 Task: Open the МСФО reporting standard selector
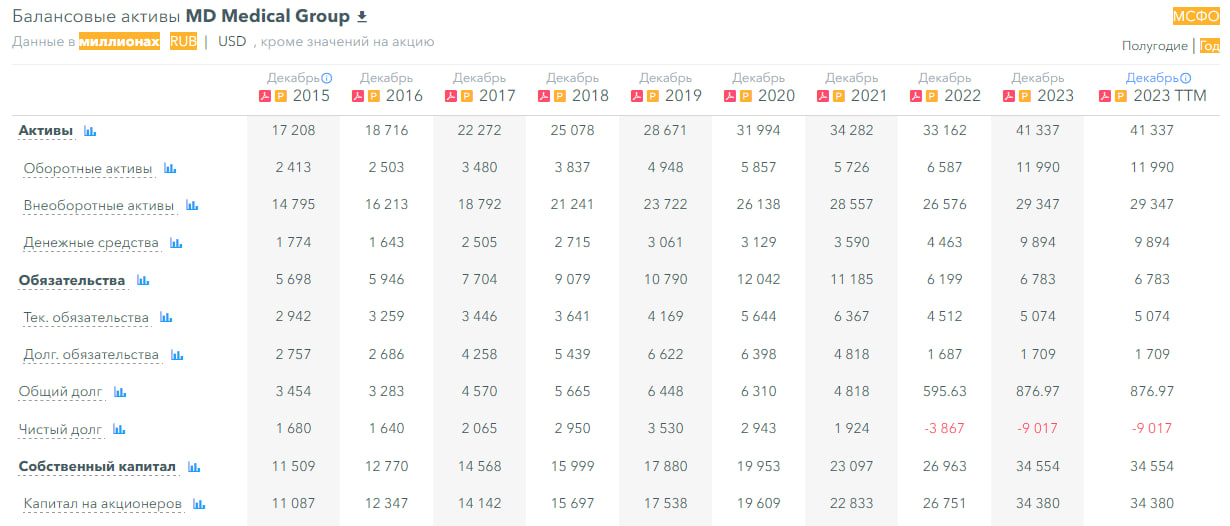point(1196,16)
